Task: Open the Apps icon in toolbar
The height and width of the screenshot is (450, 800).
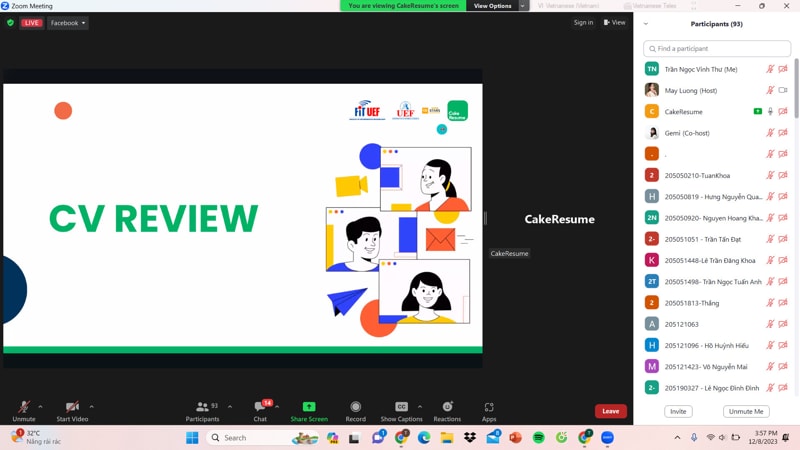Action: click(489, 408)
